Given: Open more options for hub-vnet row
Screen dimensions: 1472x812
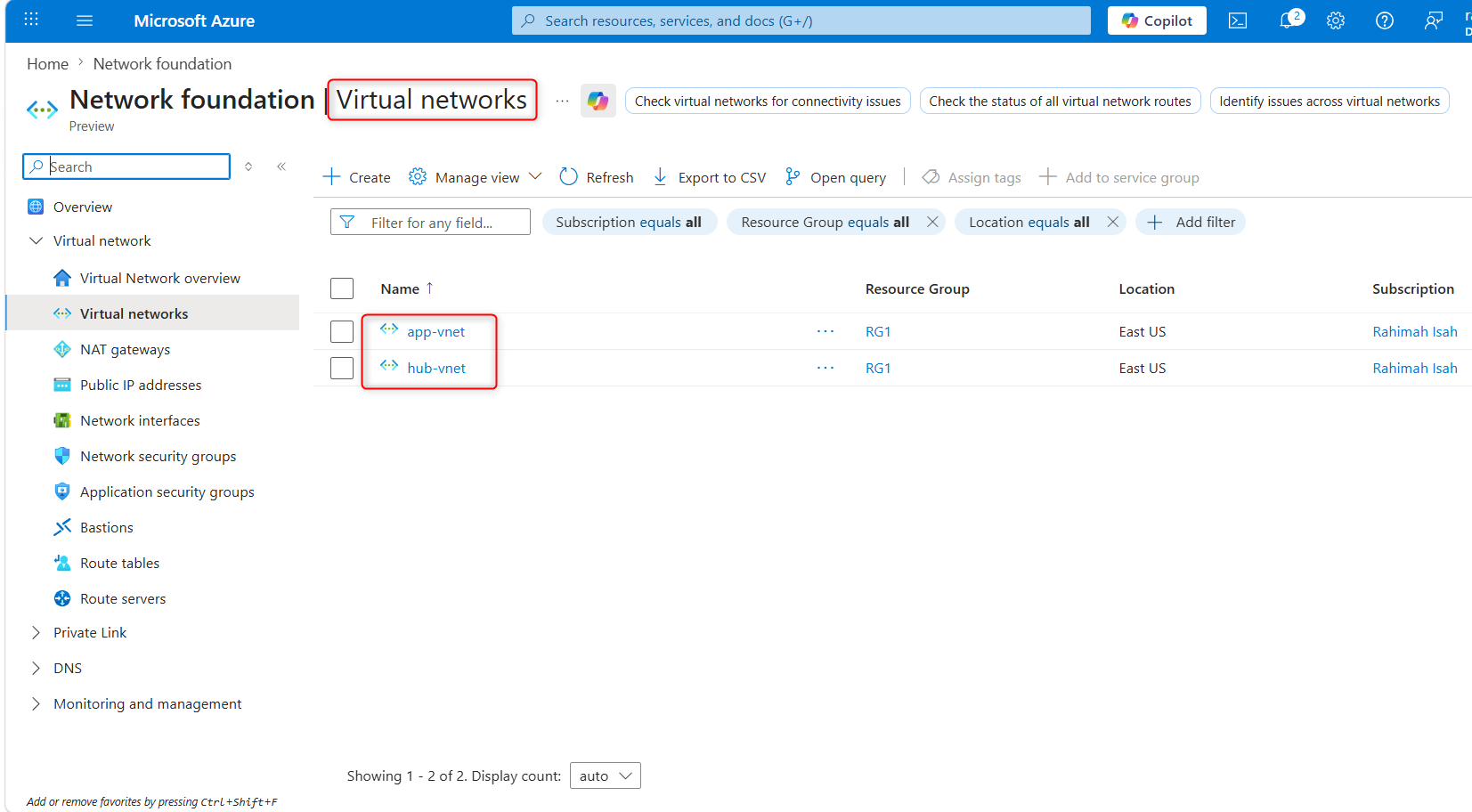Looking at the screenshot, I should pos(825,368).
